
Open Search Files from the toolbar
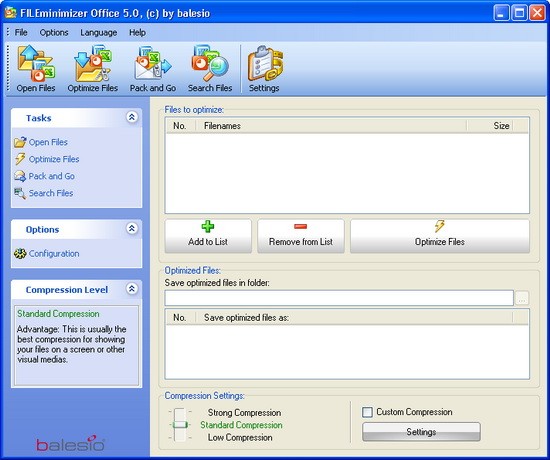(x=210, y=69)
